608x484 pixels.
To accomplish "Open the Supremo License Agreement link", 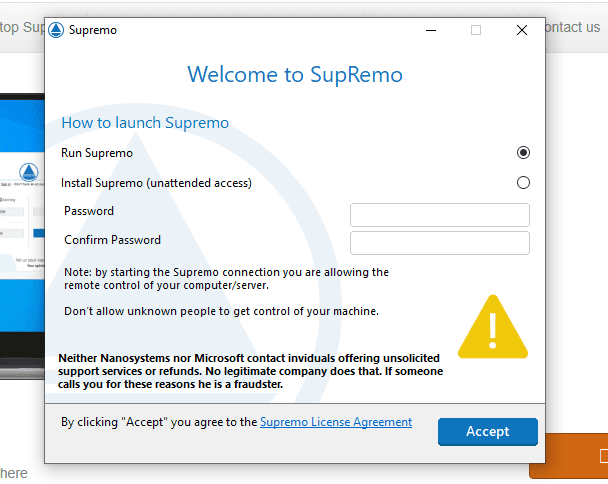I will coord(336,422).
